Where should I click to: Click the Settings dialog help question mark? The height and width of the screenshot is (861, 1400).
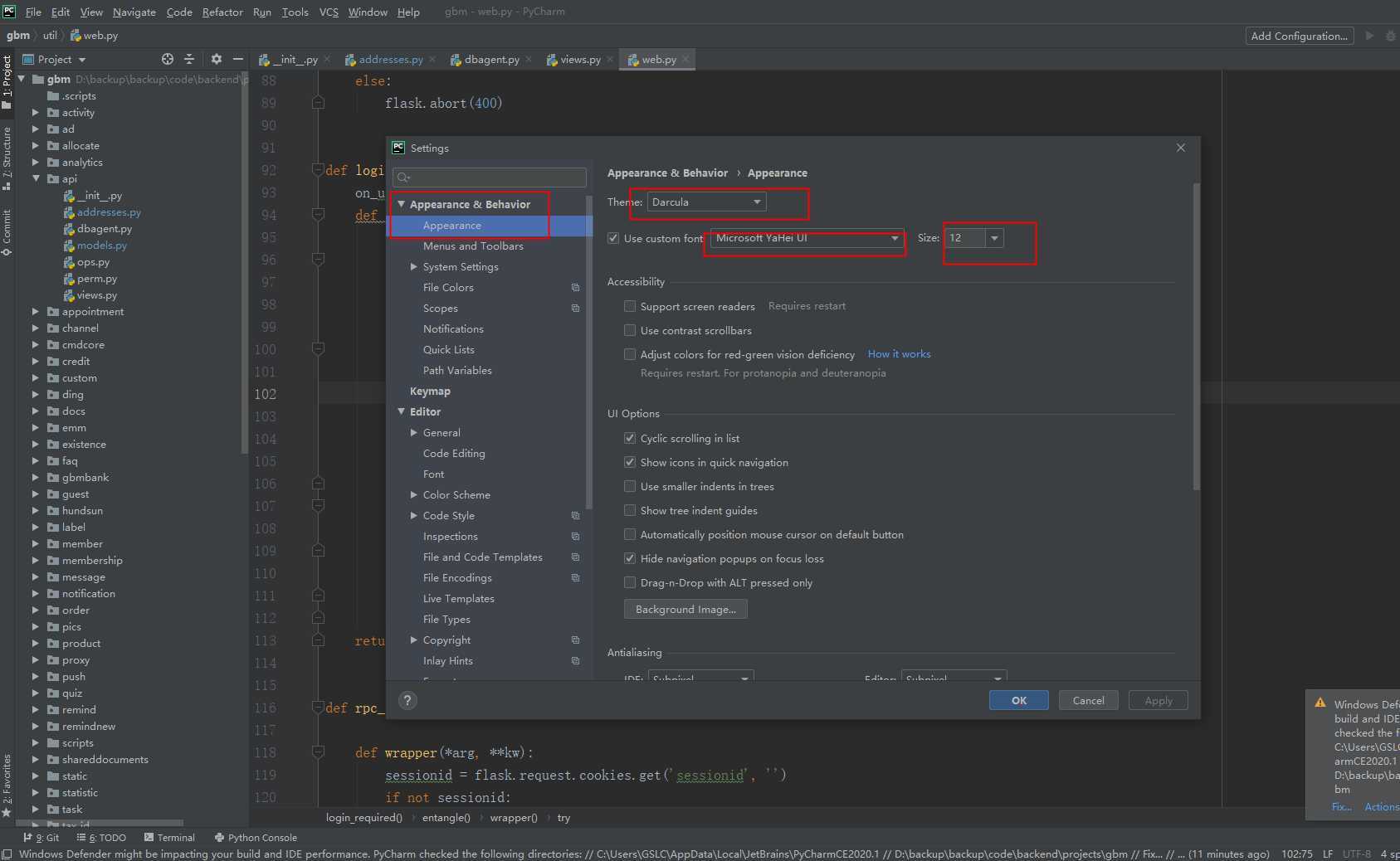(407, 700)
